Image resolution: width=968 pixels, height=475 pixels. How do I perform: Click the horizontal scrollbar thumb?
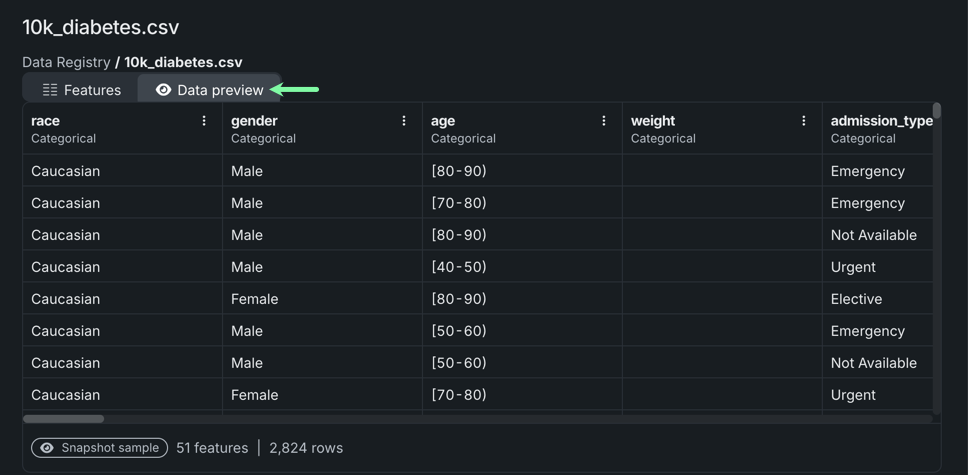[63, 419]
